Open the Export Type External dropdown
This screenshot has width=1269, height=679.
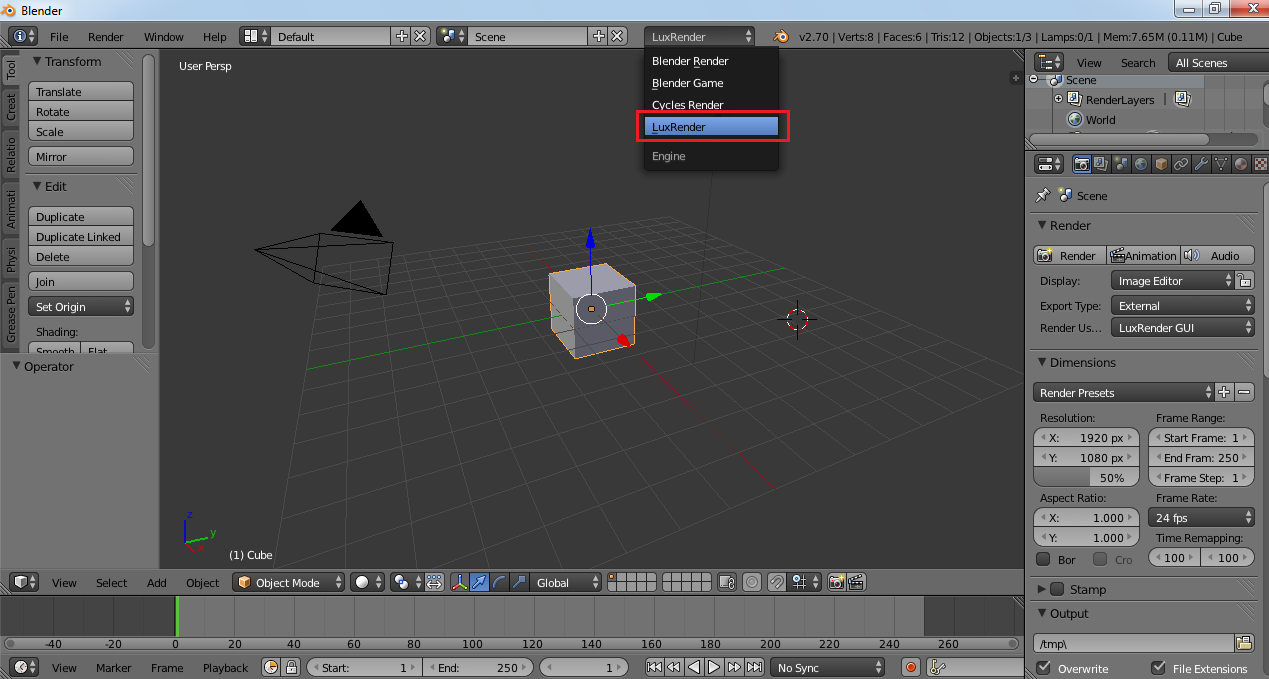[x=1183, y=306]
